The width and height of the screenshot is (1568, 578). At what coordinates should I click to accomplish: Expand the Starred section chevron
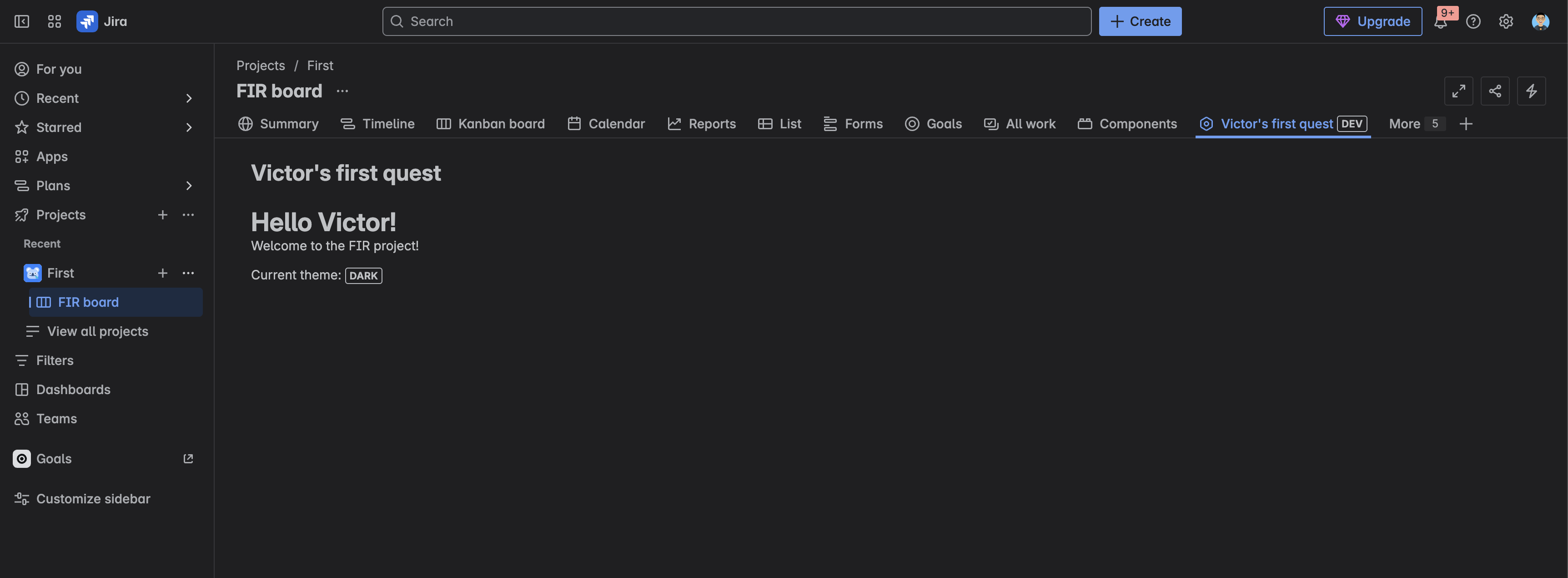(x=189, y=127)
